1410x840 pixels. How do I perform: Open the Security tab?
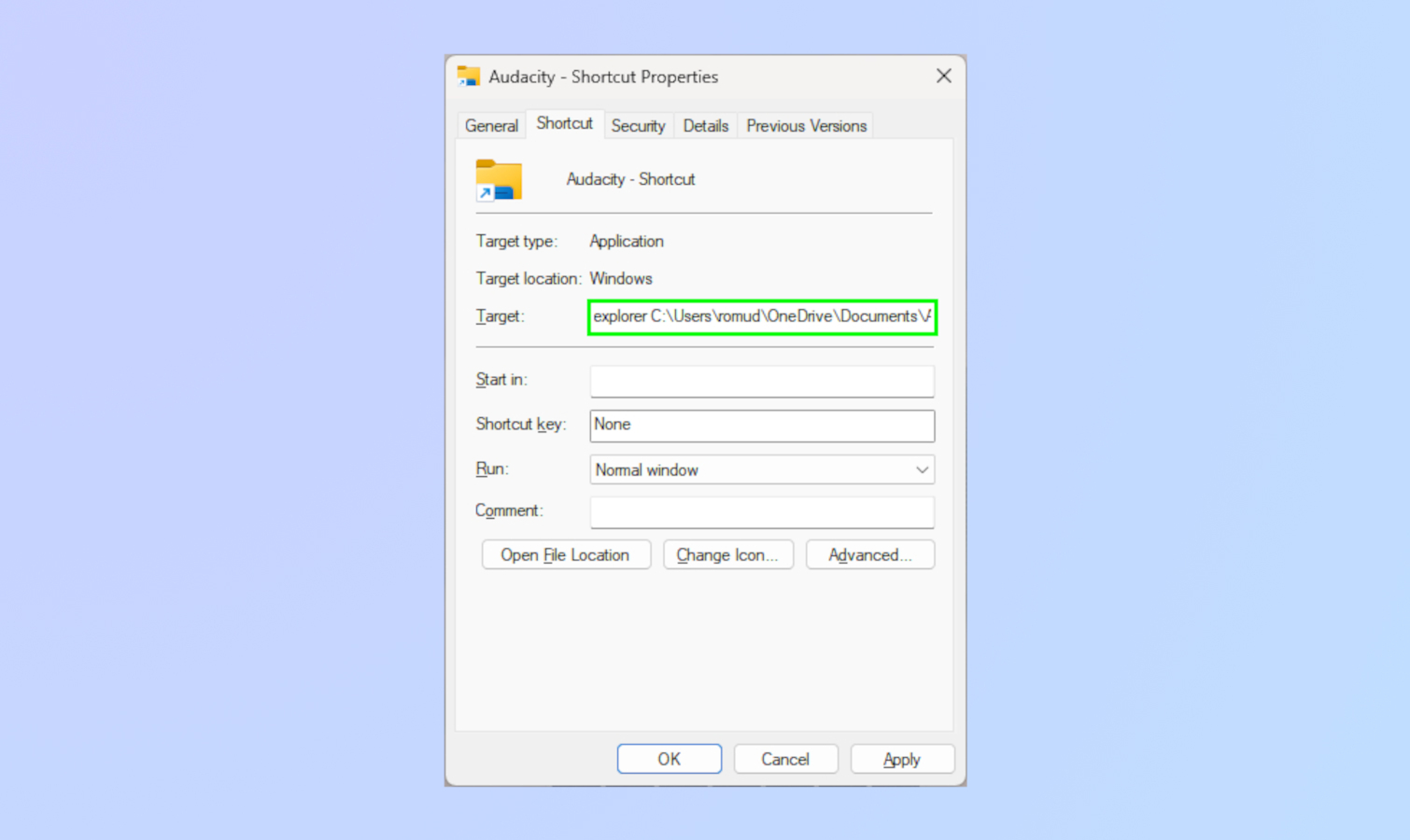coord(639,126)
